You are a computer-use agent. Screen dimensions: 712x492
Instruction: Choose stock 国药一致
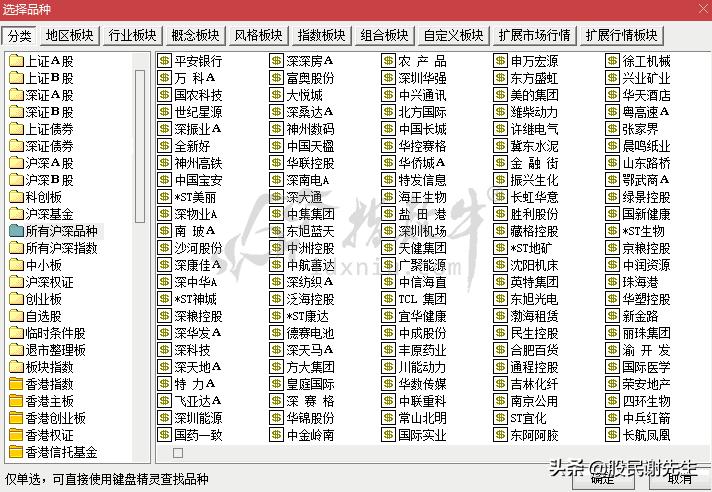pos(198,435)
